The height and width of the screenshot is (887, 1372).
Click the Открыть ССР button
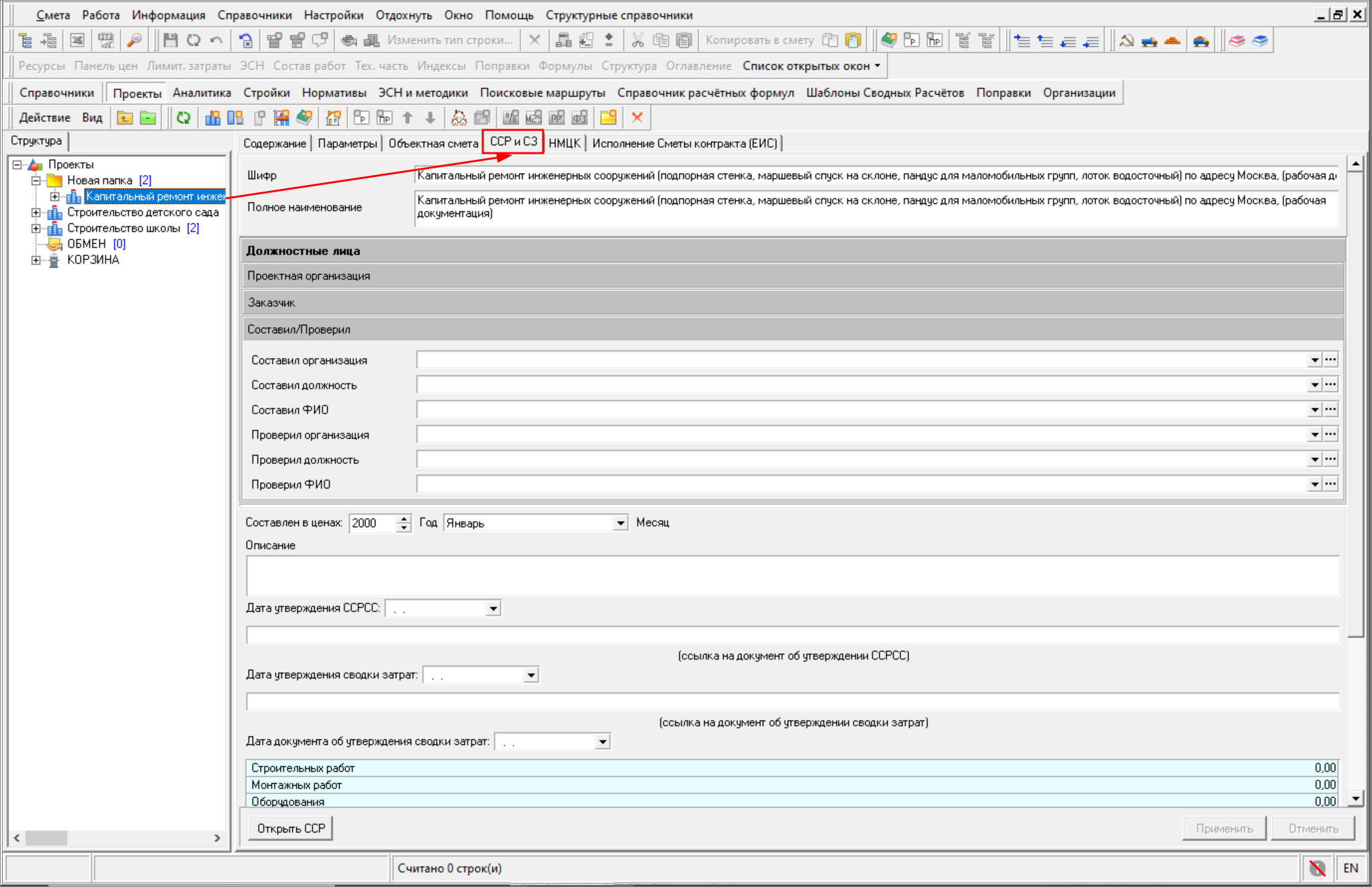[290, 829]
